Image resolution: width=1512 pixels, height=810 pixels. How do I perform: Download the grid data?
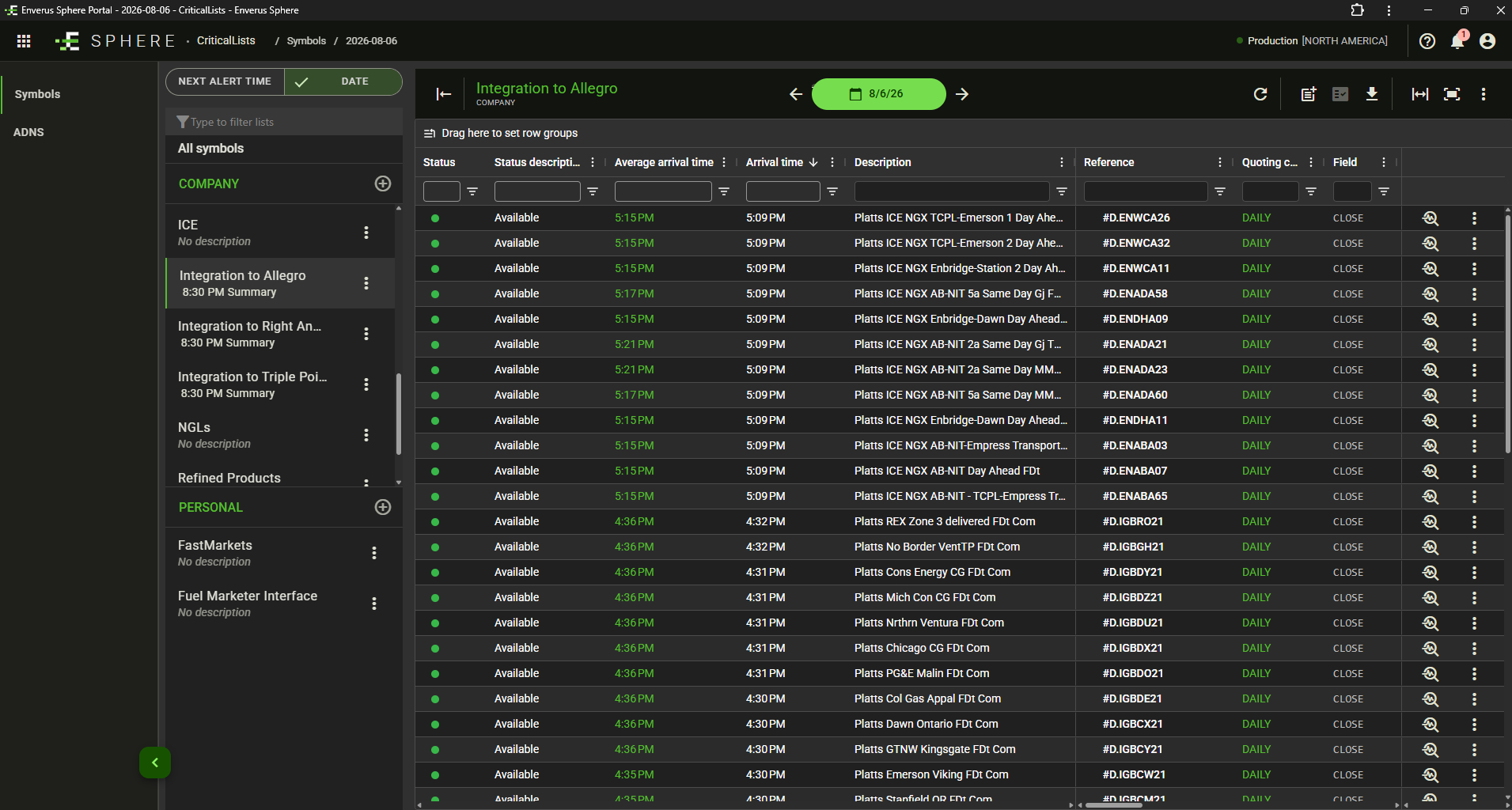pyautogui.click(x=1372, y=94)
